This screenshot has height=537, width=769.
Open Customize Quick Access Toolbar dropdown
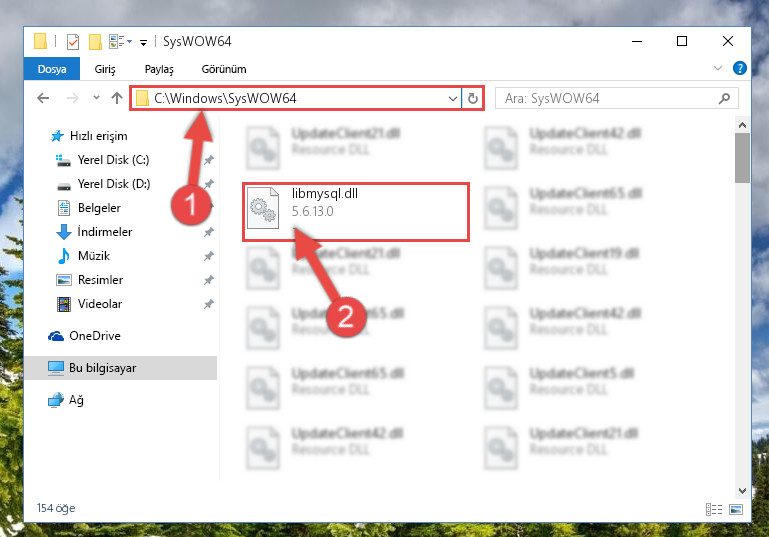[x=143, y=43]
